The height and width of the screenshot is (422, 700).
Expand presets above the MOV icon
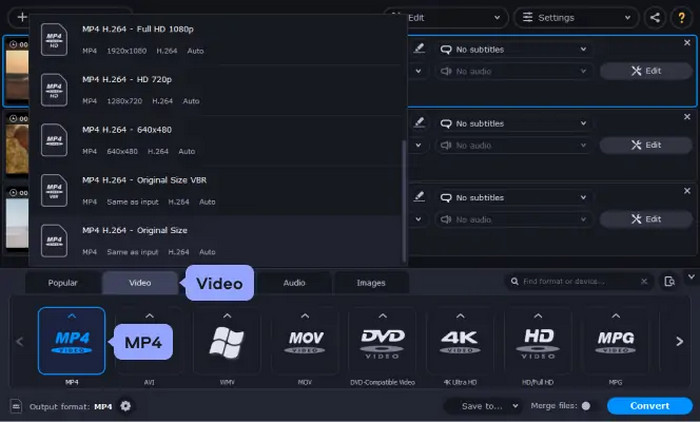pos(305,316)
